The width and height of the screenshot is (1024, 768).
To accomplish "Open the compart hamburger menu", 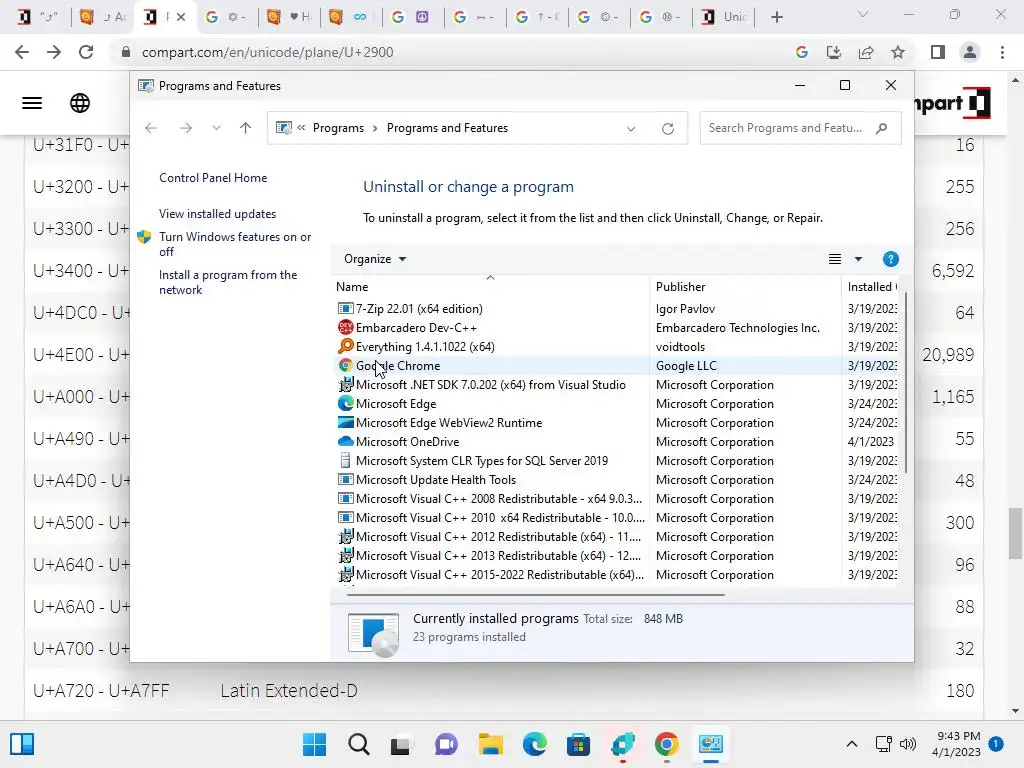I will pos(32,103).
